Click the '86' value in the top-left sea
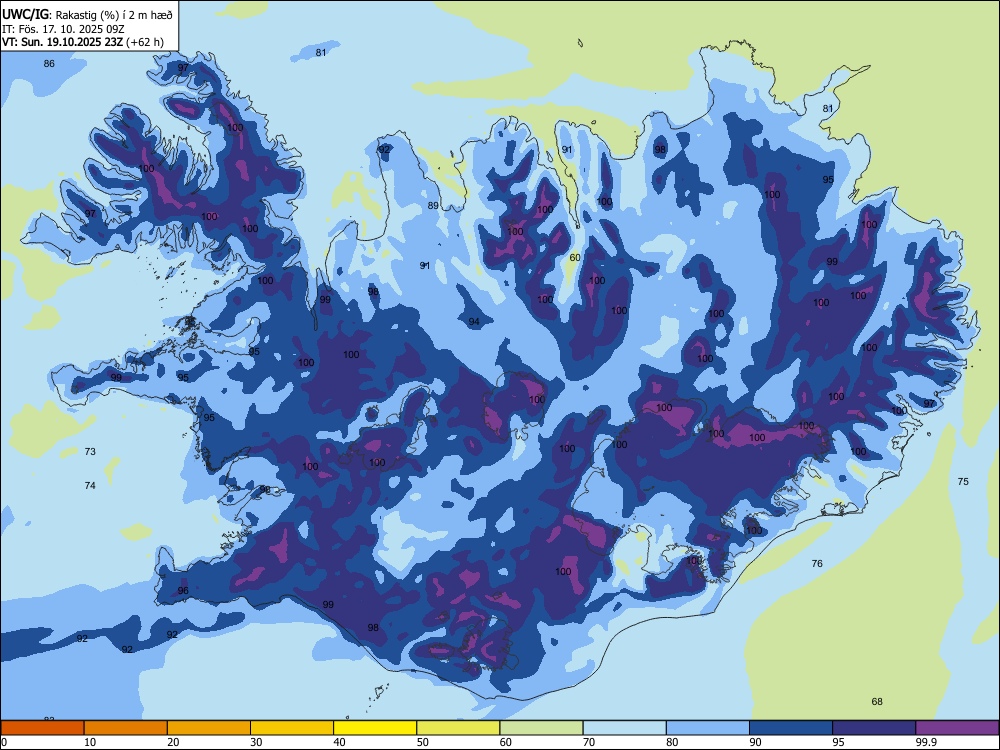 49,64
